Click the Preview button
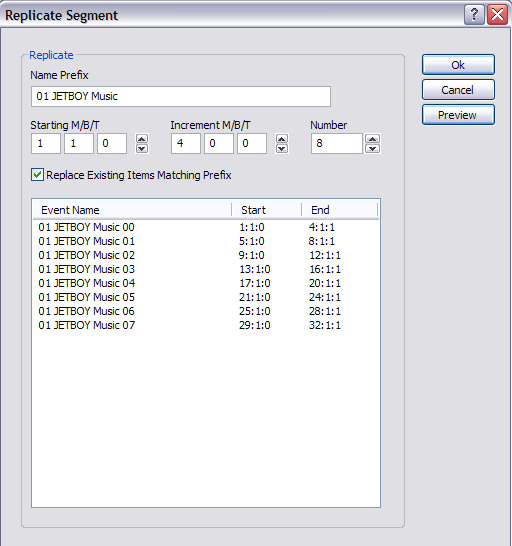 point(458,115)
